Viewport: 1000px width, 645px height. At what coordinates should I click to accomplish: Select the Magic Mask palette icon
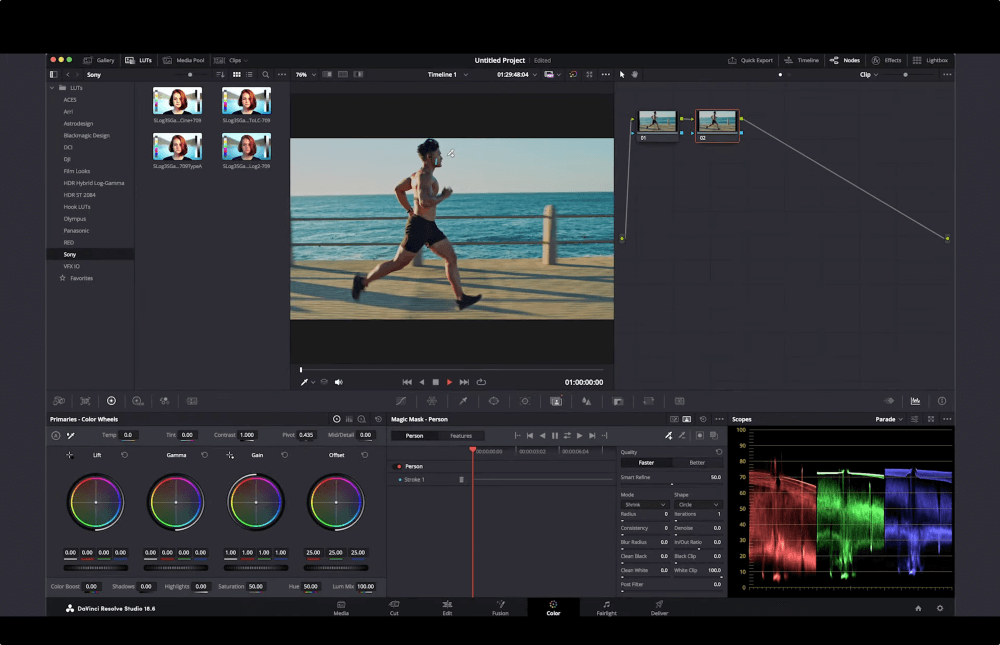556,401
